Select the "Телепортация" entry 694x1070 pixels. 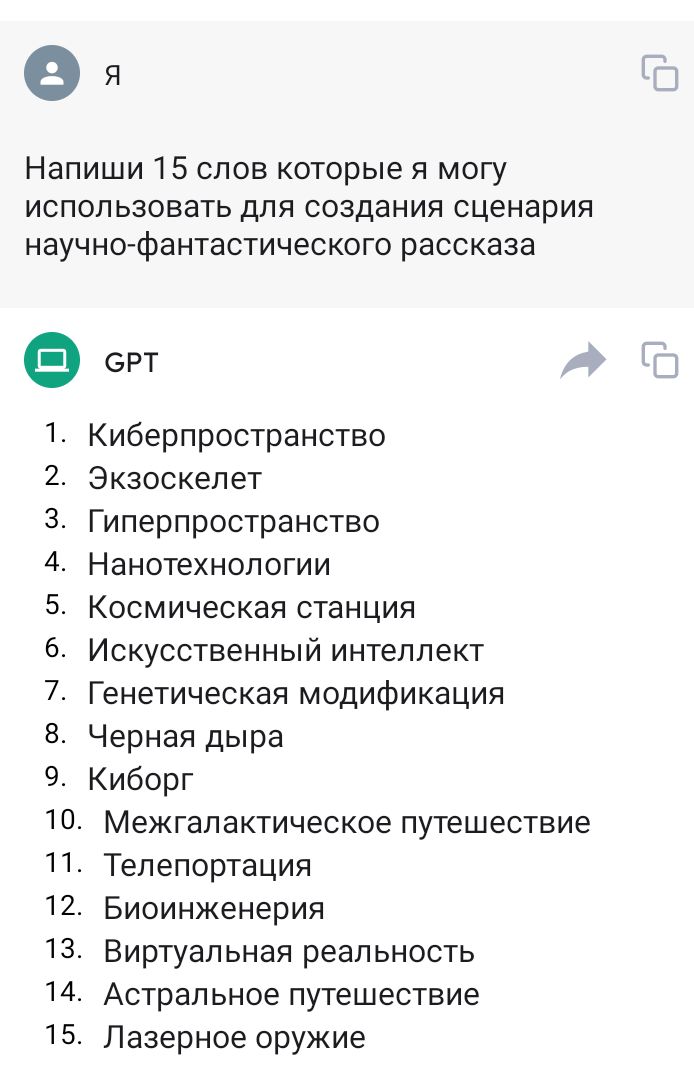pyautogui.click(x=208, y=866)
